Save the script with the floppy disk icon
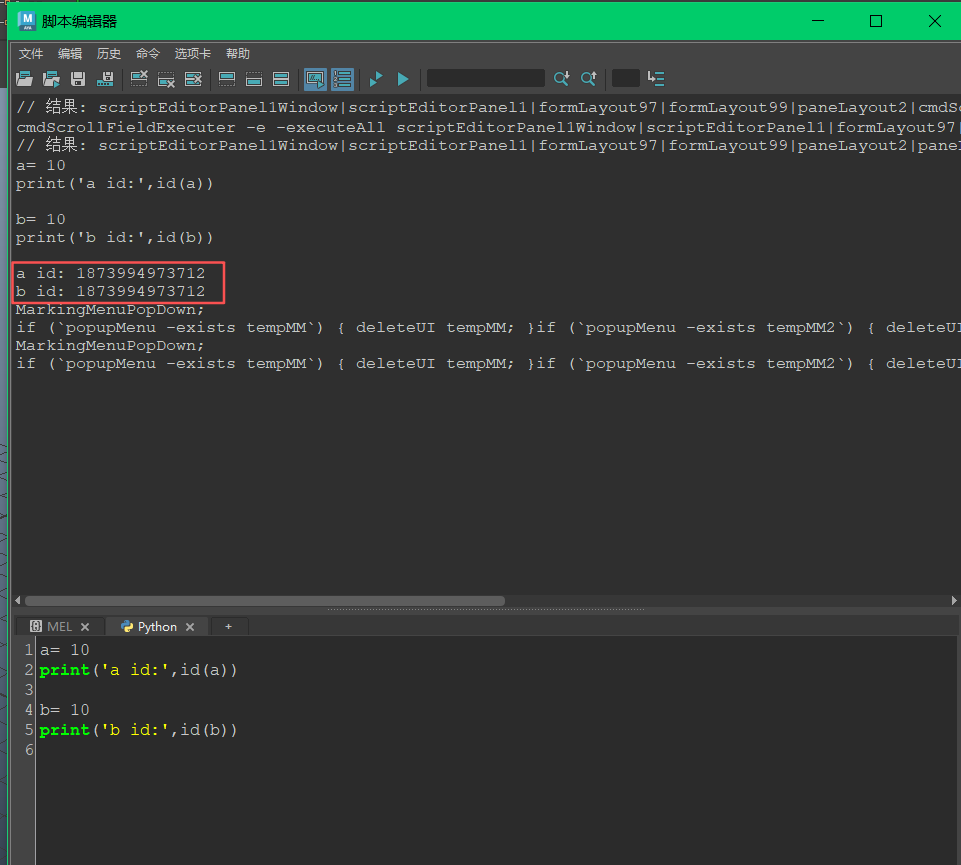 pyautogui.click(x=78, y=78)
